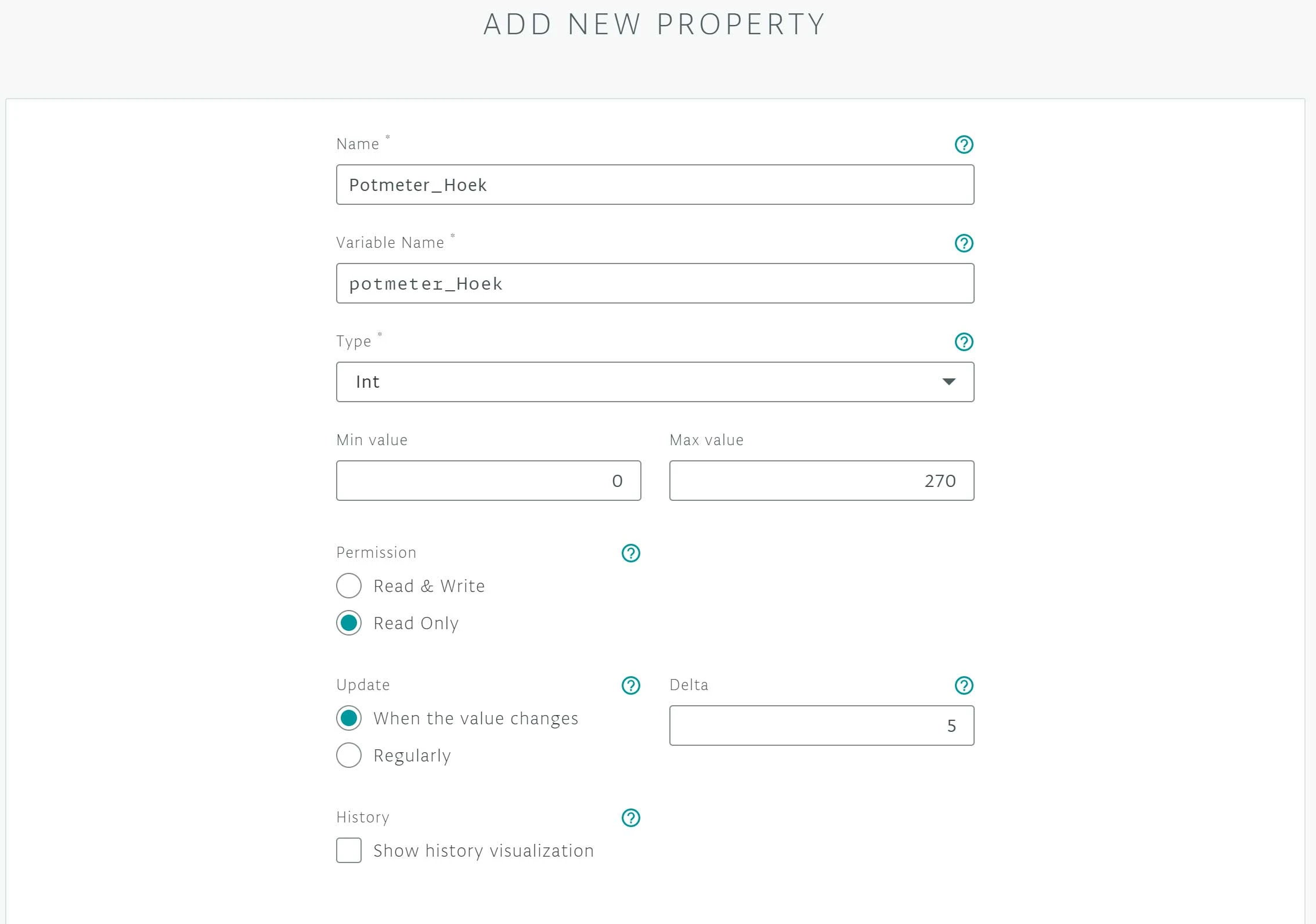Select Read & Write permission
The width and height of the screenshot is (1316, 924).
click(x=349, y=586)
